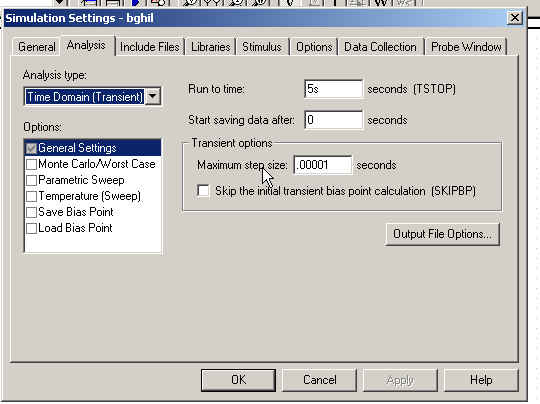Tick the Save Bias Point checkbox
Screen dimensions: 540x404
[x=31, y=212]
